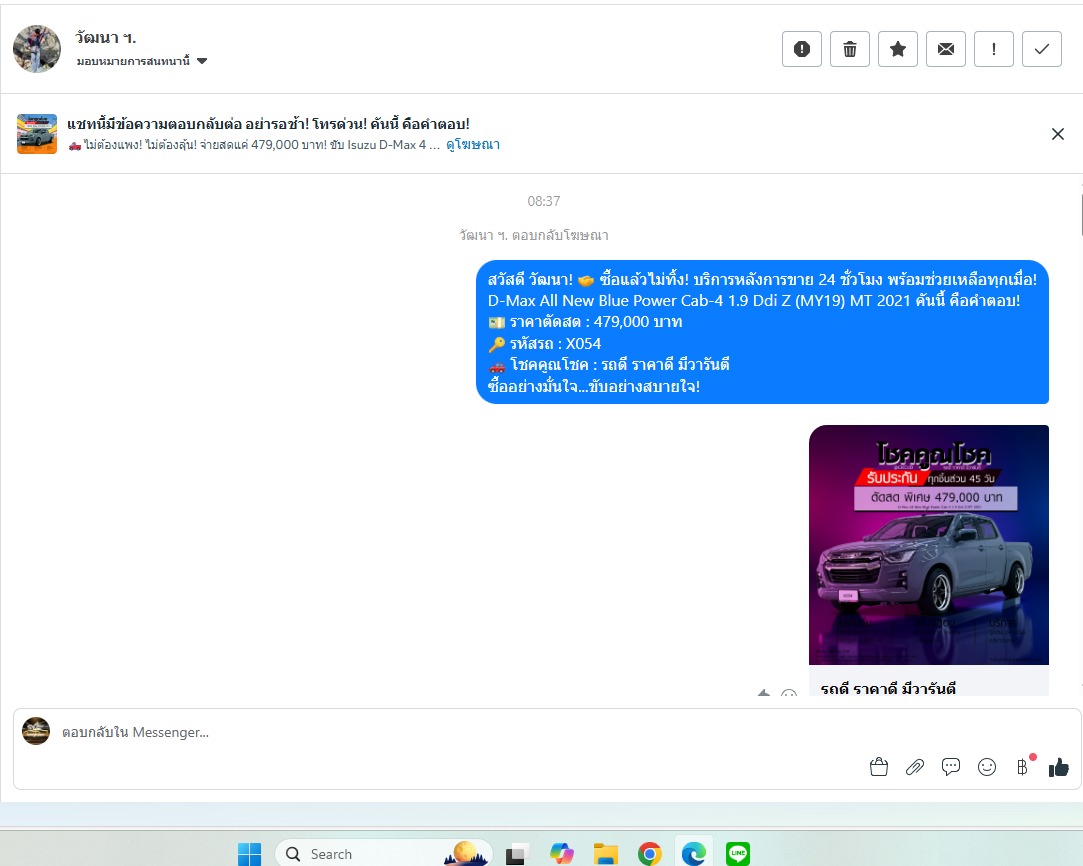The height and width of the screenshot is (866, 1083).
Task: Open Google Chrome from taskbar
Action: point(650,854)
